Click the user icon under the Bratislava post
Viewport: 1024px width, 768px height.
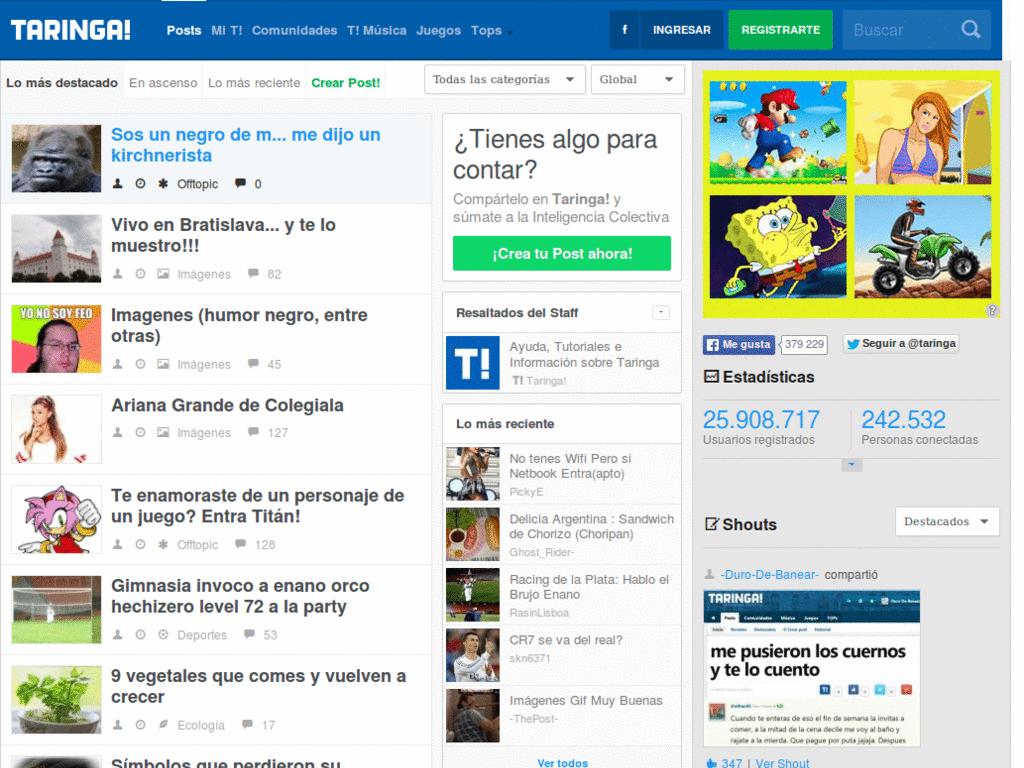tap(118, 274)
